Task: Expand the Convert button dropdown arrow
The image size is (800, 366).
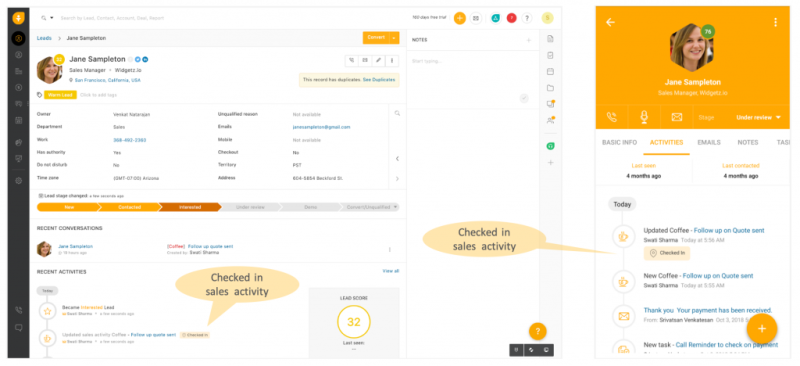Action: point(393,38)
